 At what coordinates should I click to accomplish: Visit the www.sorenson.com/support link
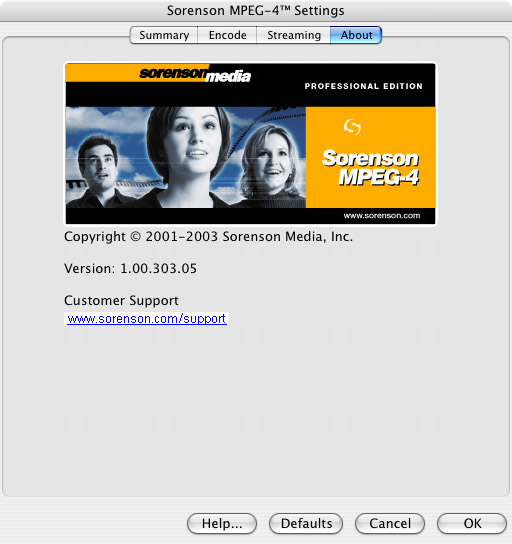click(x=146, y=318)
